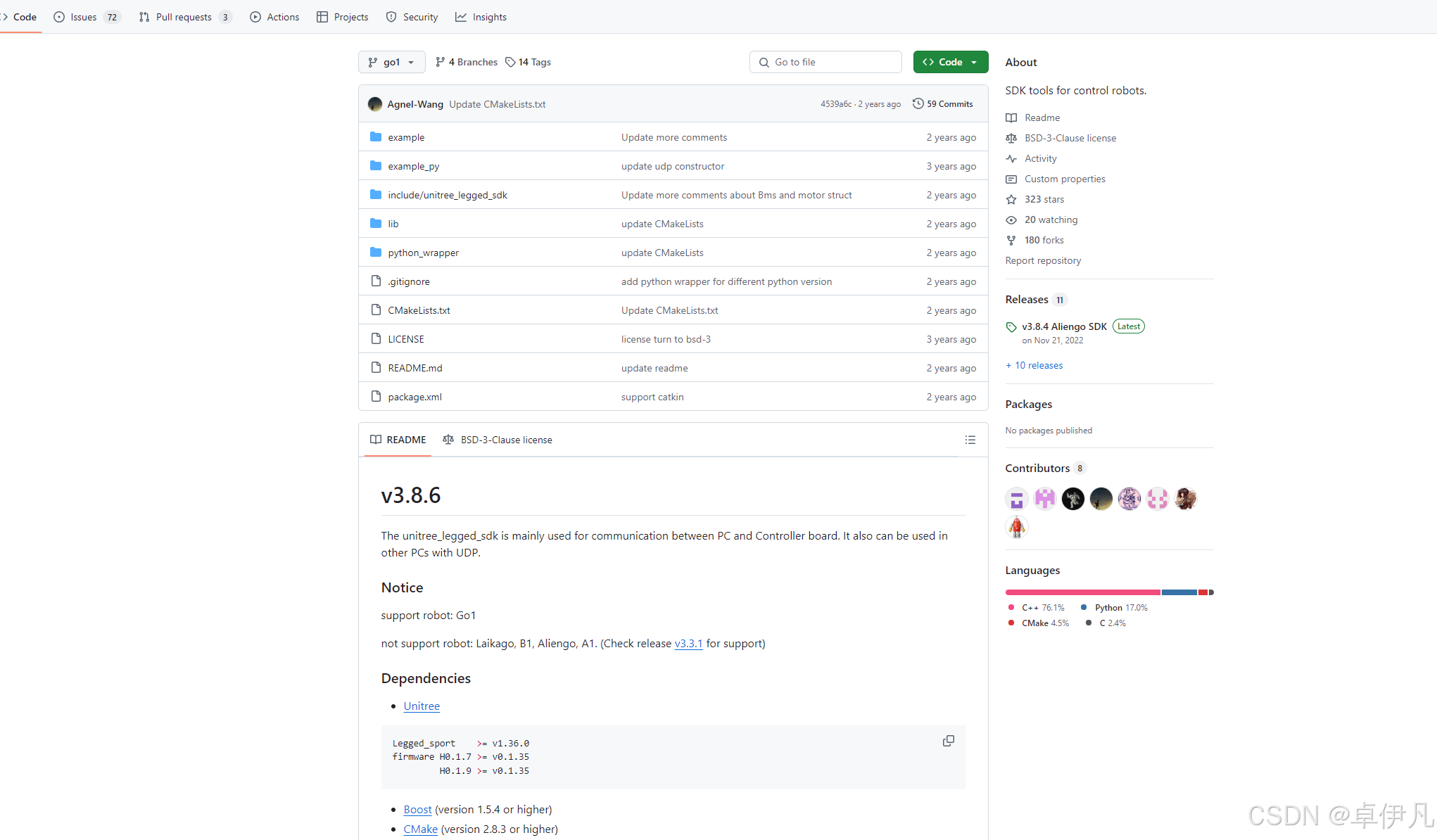Click the copy code snippet icon
The width and height of the screenshot is (1437, 840).
(x=948, y=741)
